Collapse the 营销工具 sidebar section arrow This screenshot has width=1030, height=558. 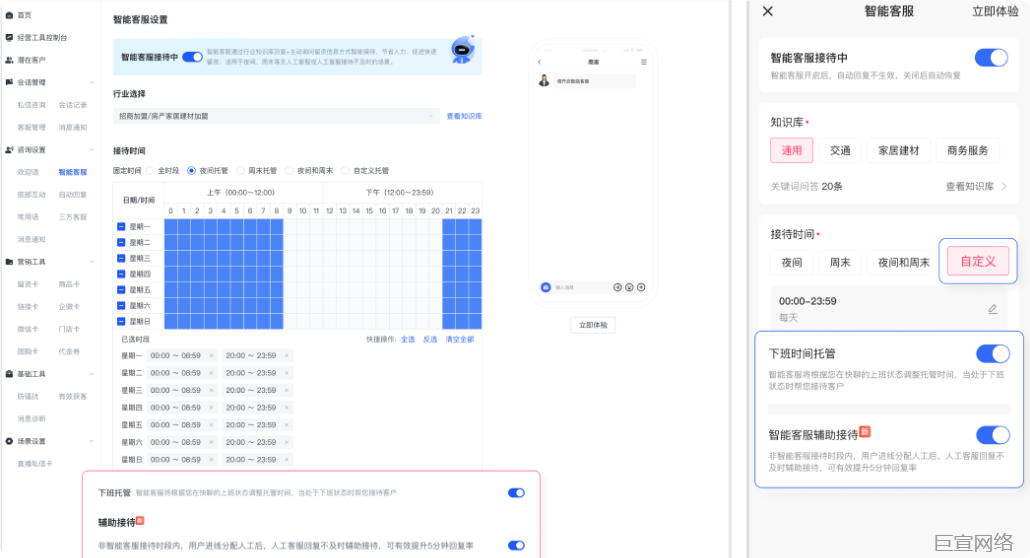[x=91, y=262]
